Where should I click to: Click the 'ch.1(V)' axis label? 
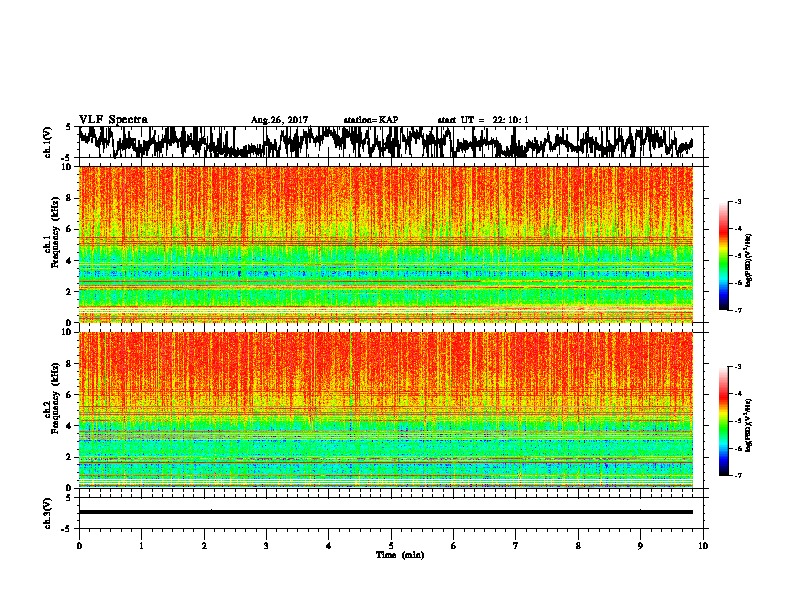48,142
